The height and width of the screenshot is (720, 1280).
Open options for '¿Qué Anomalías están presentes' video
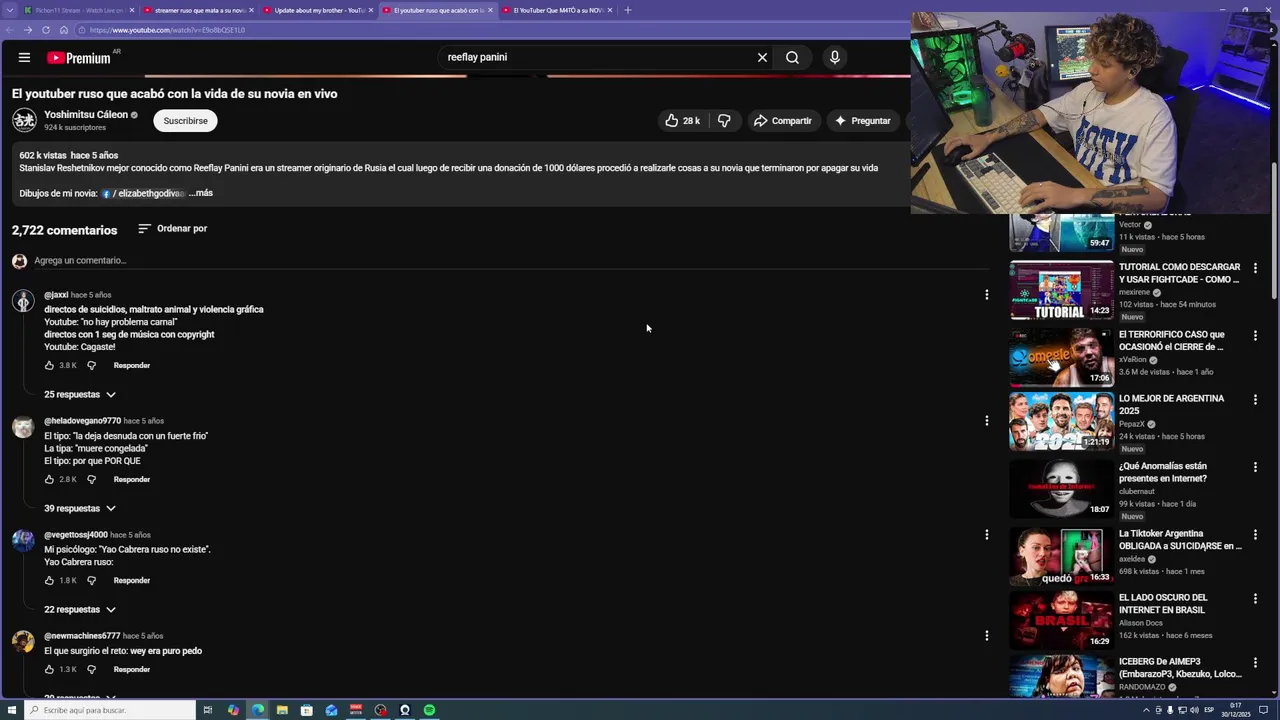1255,467
